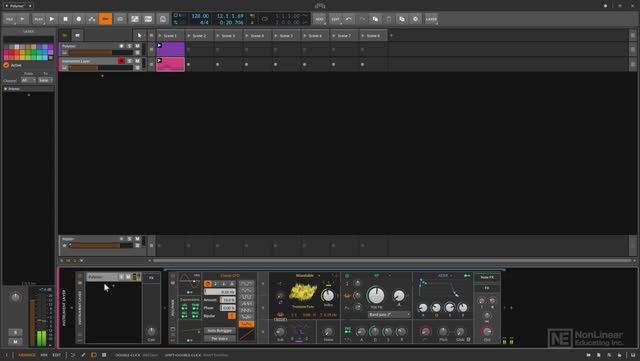Click the Gain knob in Instrument Layer

pyautogui.click(x=151, y=331)
